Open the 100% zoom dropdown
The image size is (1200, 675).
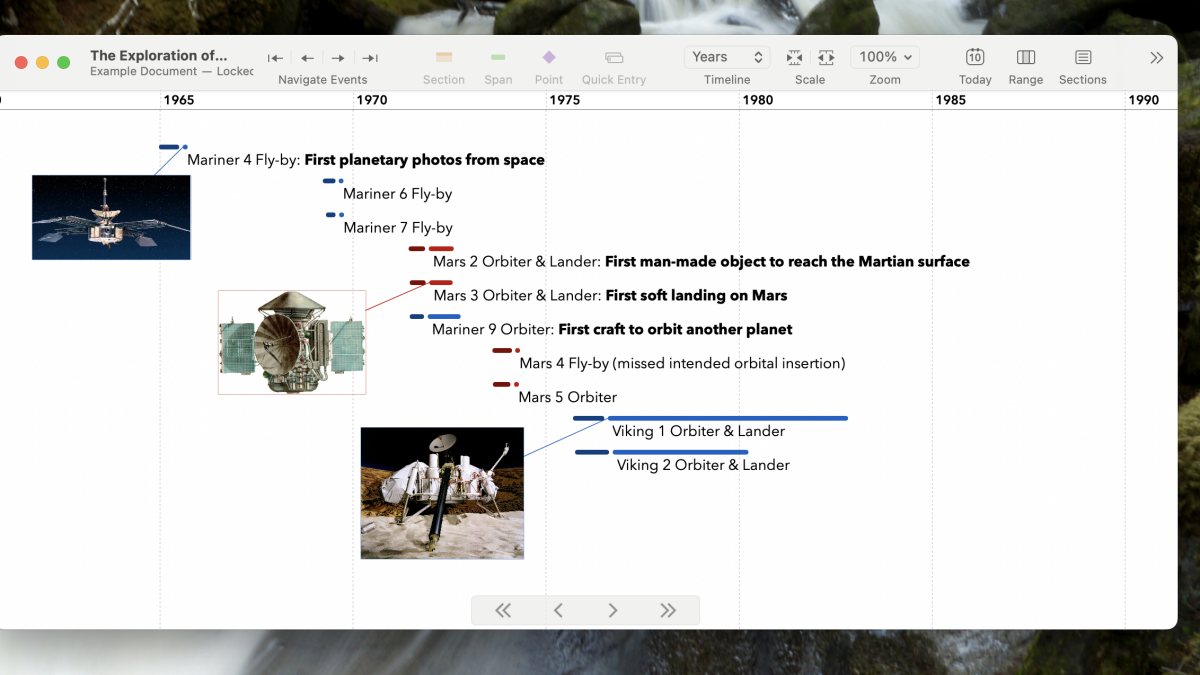pyautogui.click(x=885, y=58)
